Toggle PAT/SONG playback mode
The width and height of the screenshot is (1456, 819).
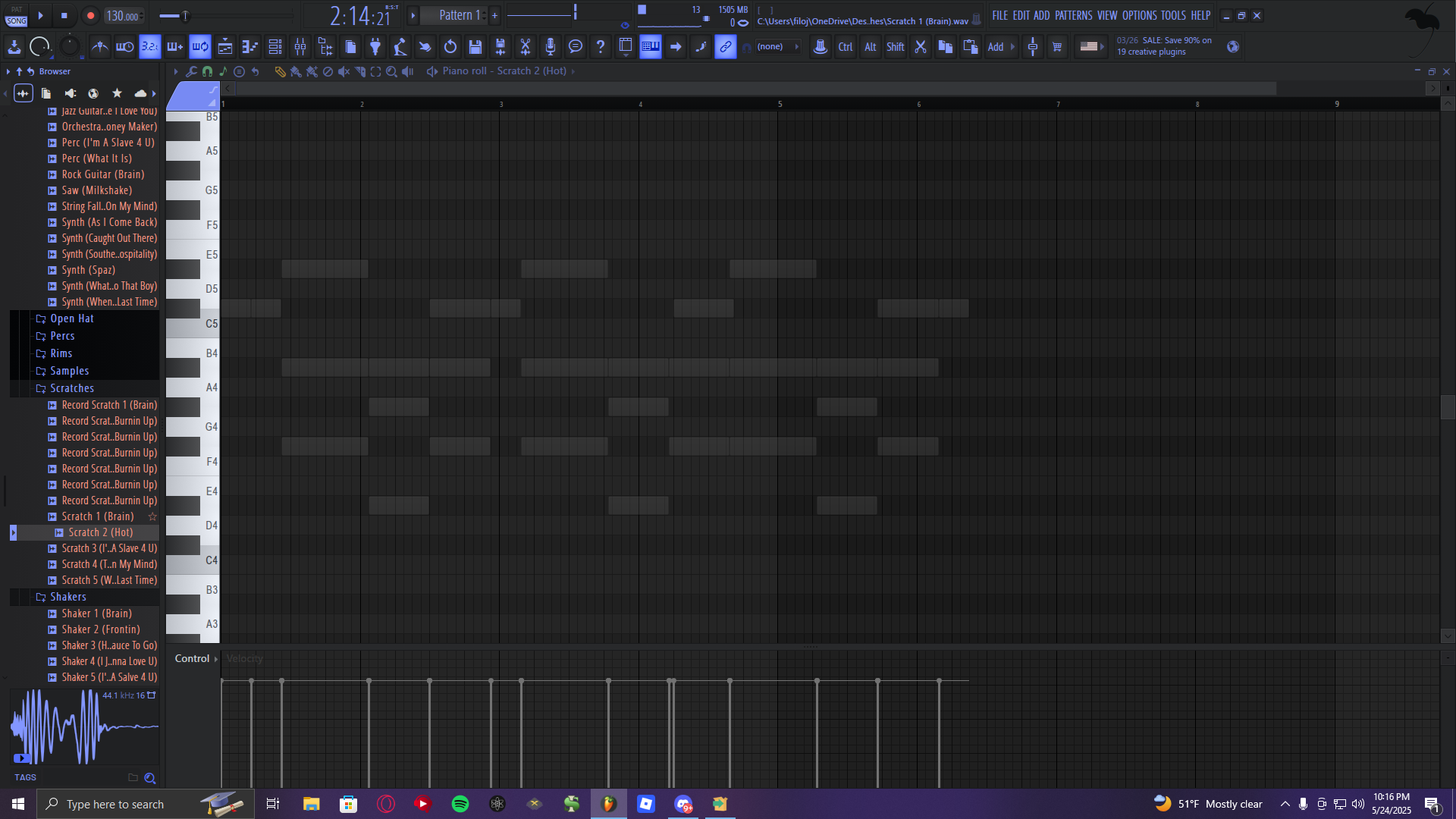tap(17, 16)
